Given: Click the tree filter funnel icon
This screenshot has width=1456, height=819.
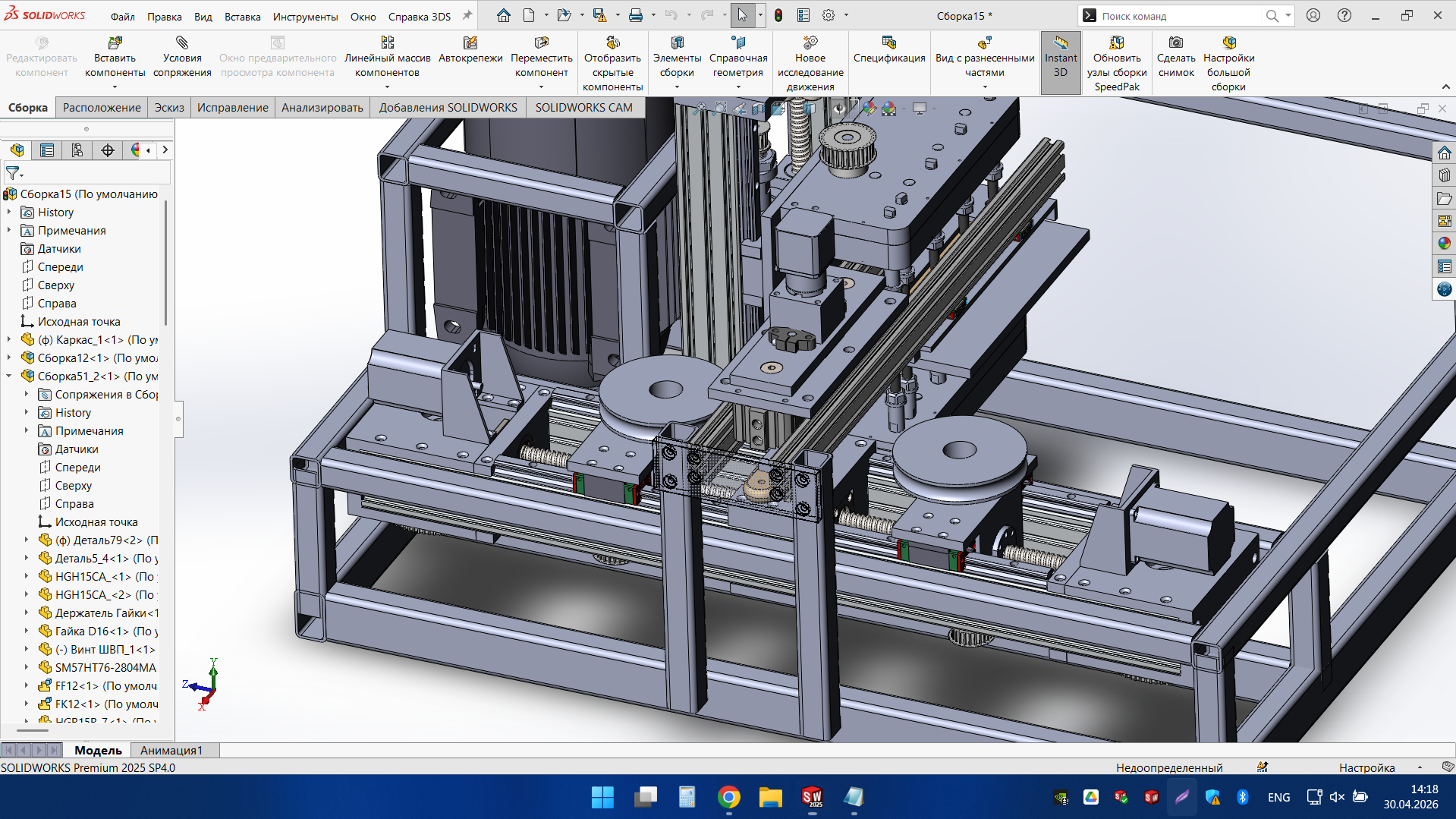Looking at the screenshot, I should click(13, 173).
